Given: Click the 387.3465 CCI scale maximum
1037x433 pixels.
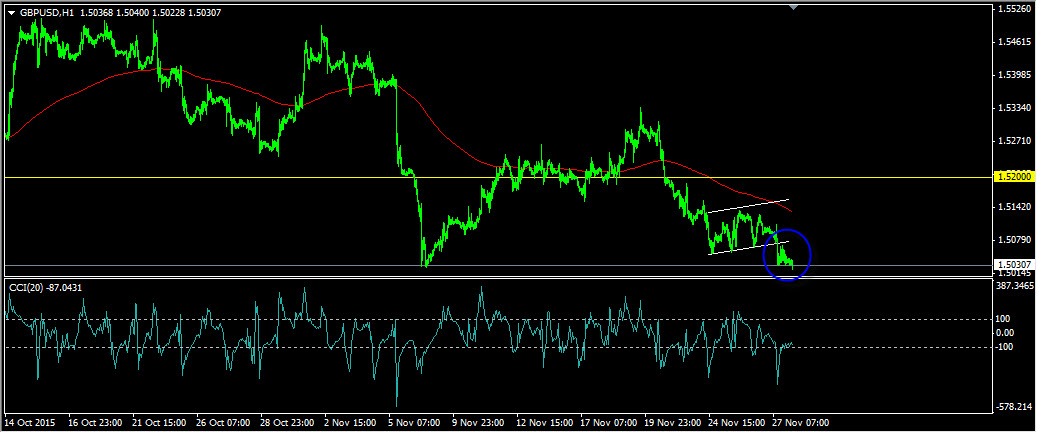Looking at the screenshot, I should tap(1015, 286).
